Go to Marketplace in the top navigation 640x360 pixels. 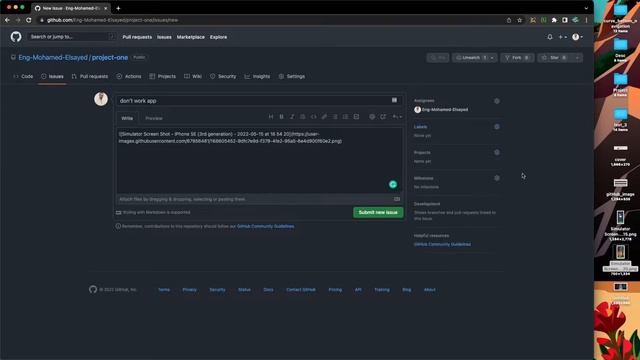click(191, 37)
